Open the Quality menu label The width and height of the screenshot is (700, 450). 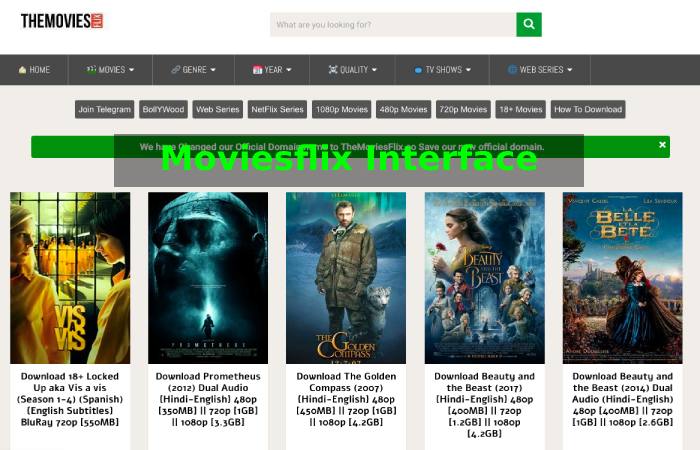[354, 70]
